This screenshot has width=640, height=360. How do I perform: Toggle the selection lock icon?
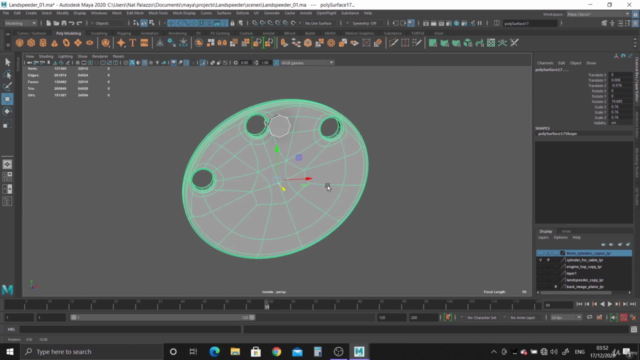tap(233, 23)
